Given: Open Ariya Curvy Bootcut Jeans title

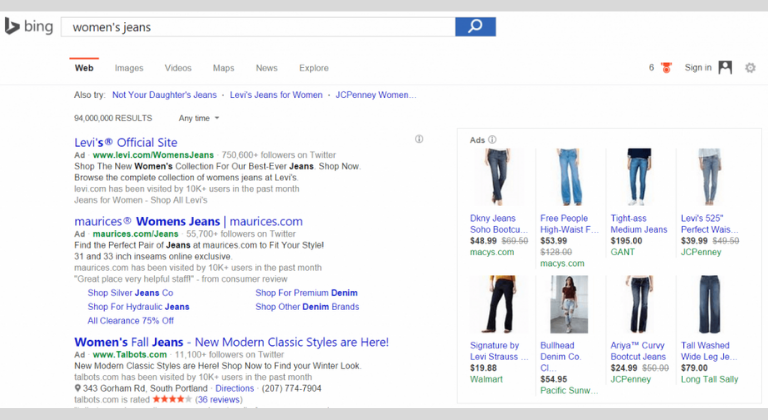Looking at the screenshot, I should (x=638, y=351).
